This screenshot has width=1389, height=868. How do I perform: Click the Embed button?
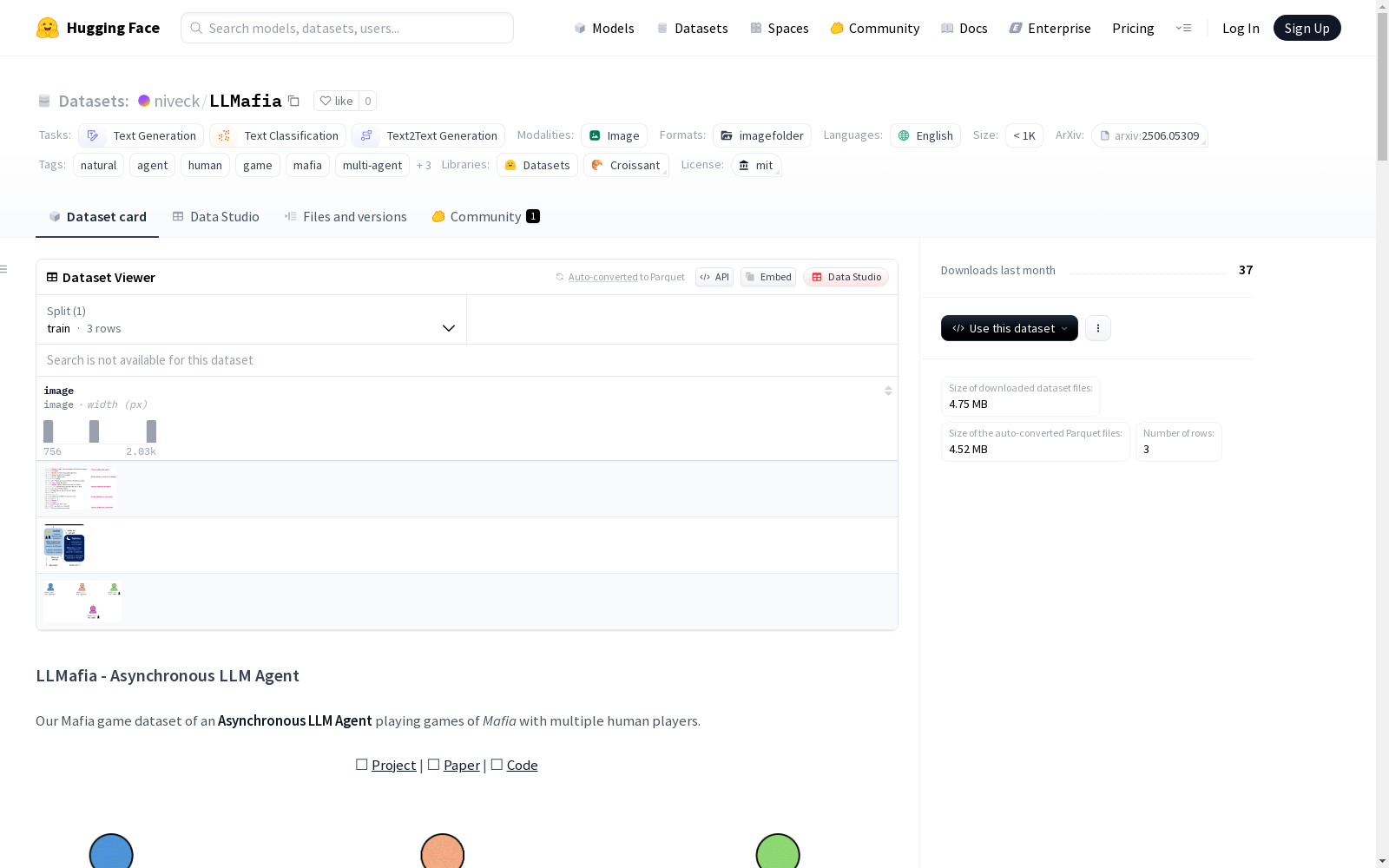point(768,277)
